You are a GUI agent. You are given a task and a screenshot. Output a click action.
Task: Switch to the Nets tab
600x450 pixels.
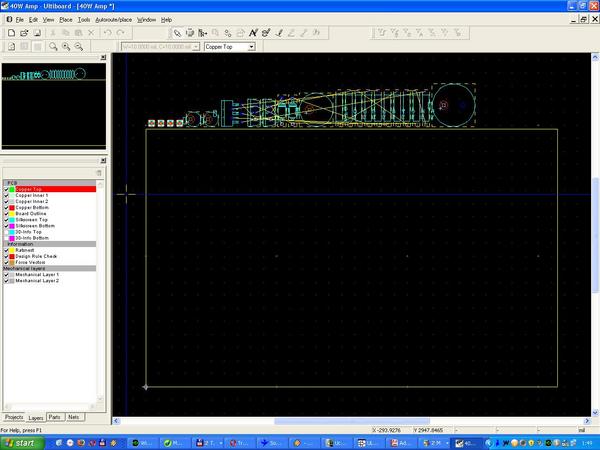pyautogui.click(x=74, y=416)
